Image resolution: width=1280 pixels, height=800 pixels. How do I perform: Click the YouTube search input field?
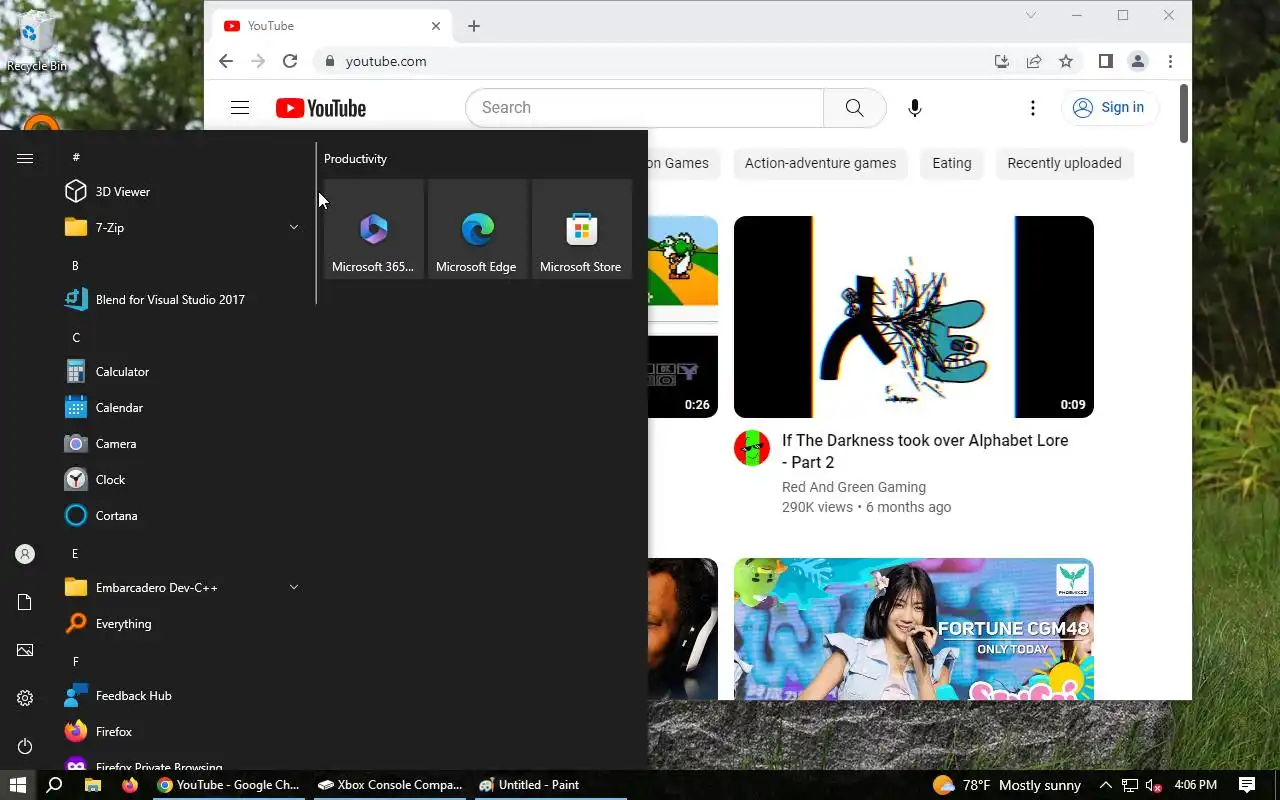pyautogui.click(x=644, y=107)
